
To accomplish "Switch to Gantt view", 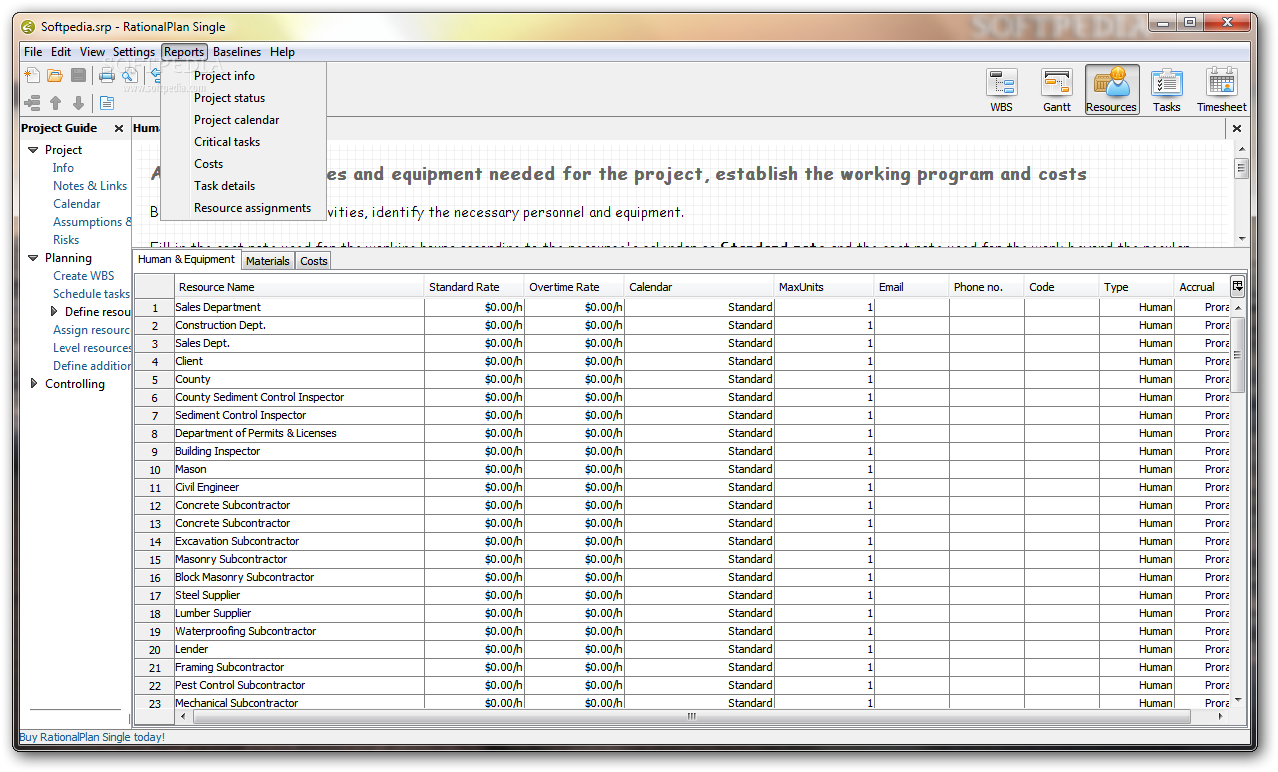I will [1056, 90].
